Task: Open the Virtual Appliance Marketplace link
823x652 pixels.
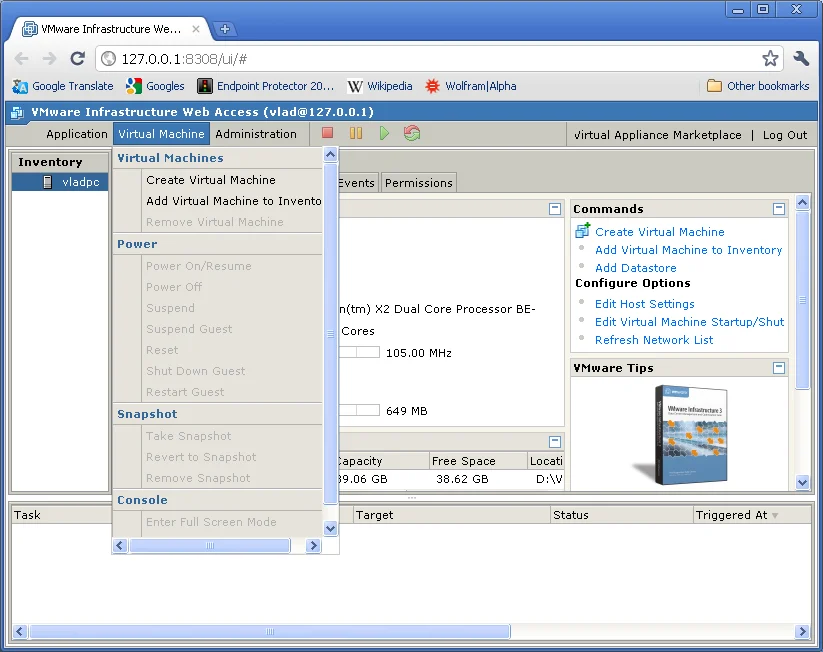Action: pos(658,135)
